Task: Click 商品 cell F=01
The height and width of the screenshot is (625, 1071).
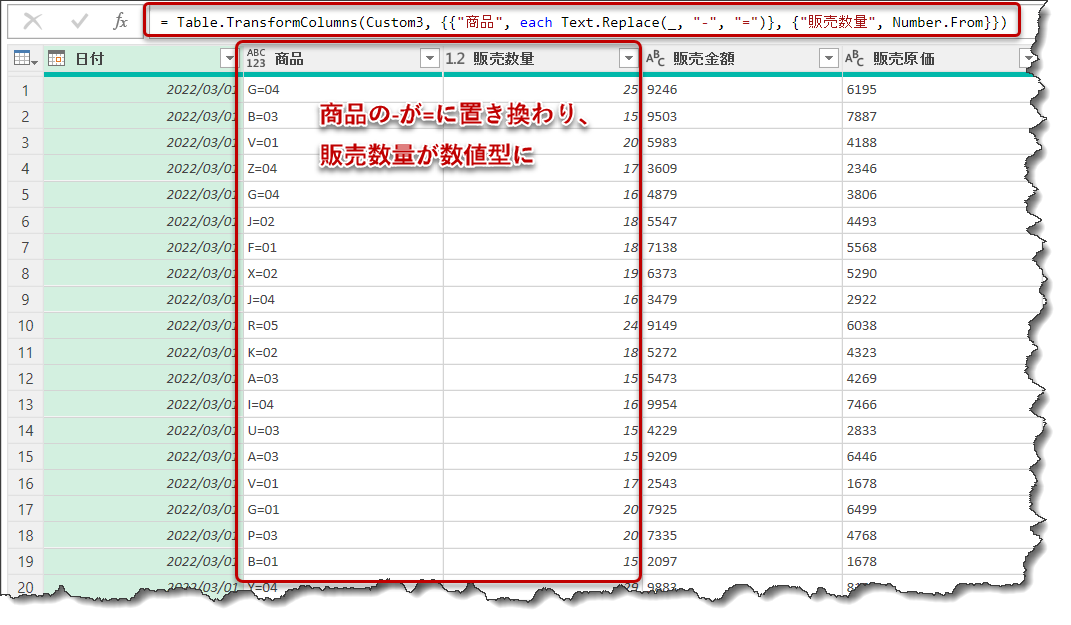Action: tap(343, 248)
